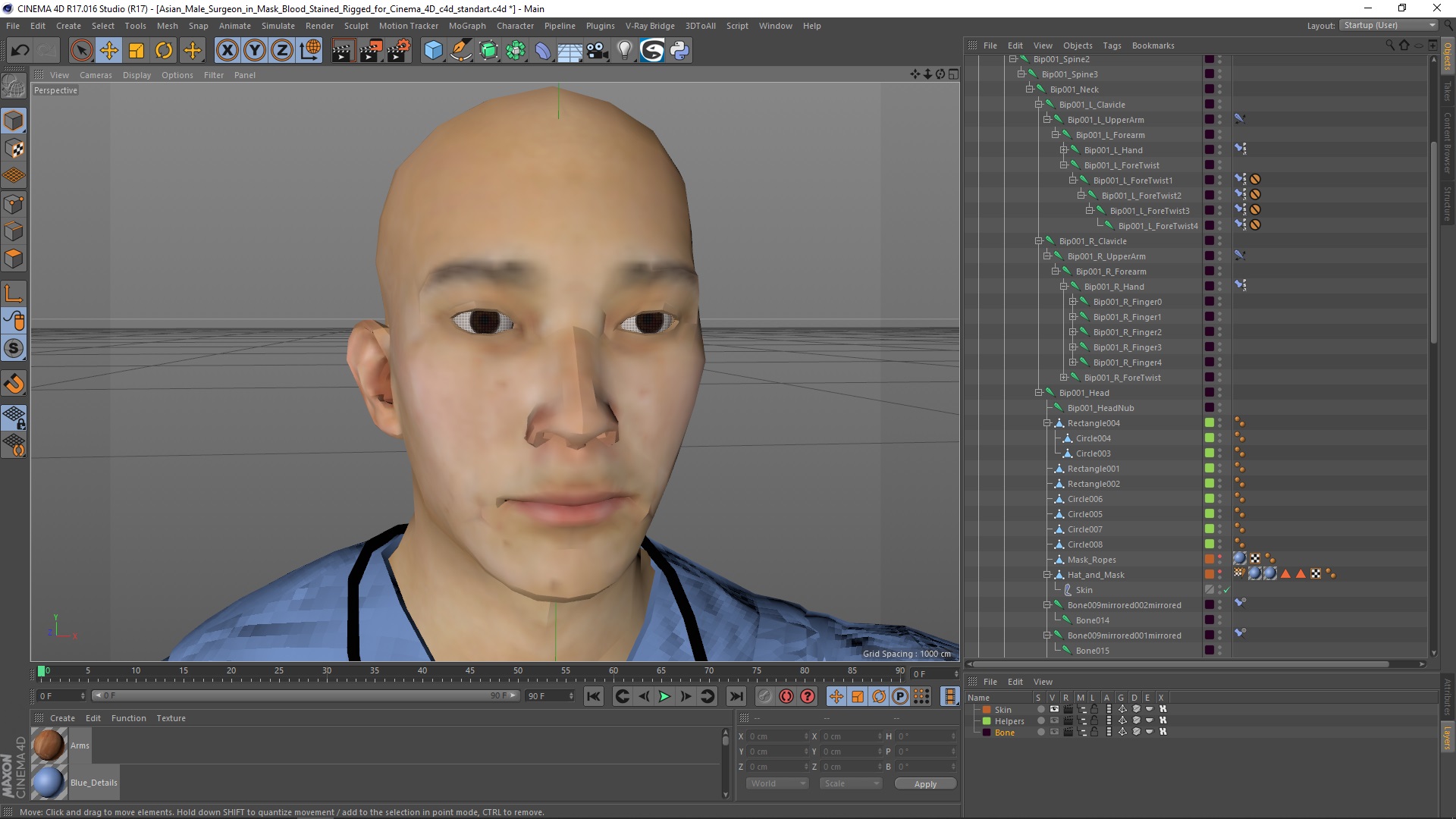Open Edit Render Settings icon
The image size is (1456, 819).
tap(399, 51)
